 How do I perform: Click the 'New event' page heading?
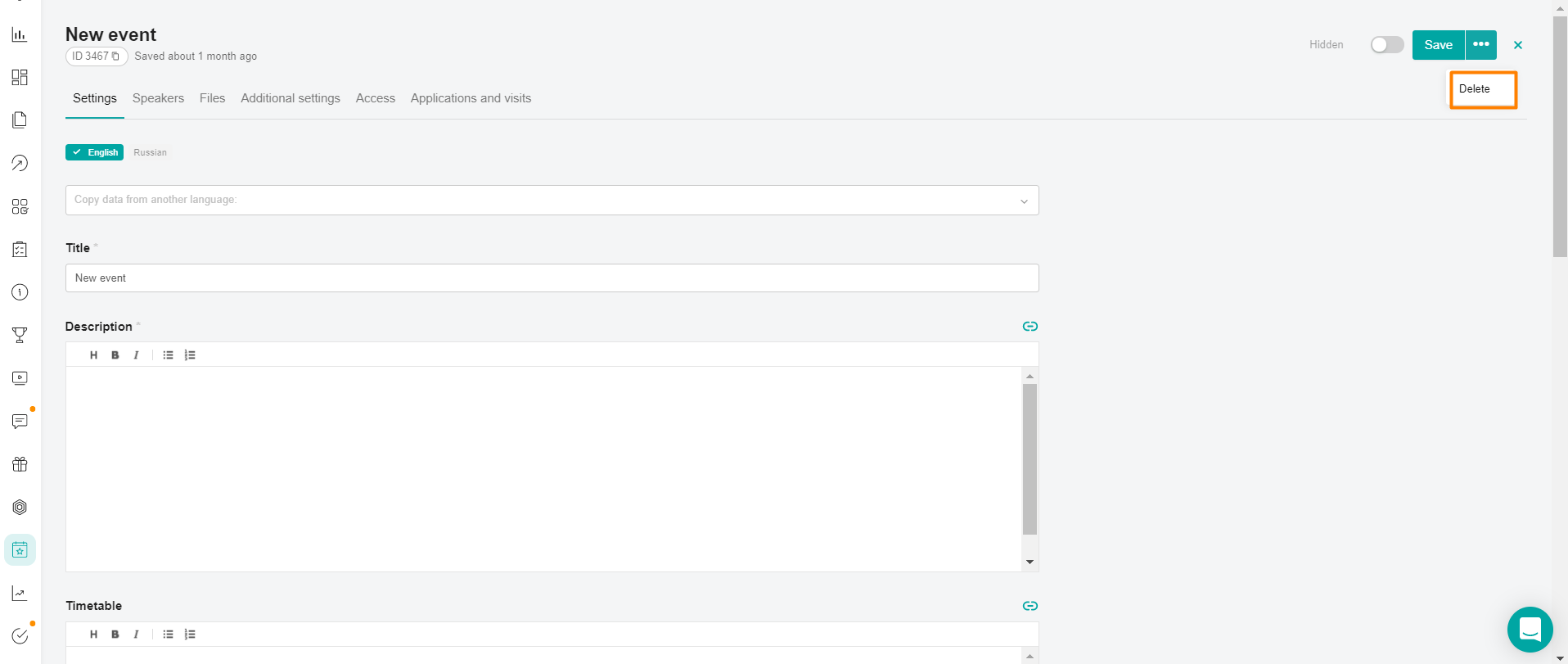click(110, 34)
